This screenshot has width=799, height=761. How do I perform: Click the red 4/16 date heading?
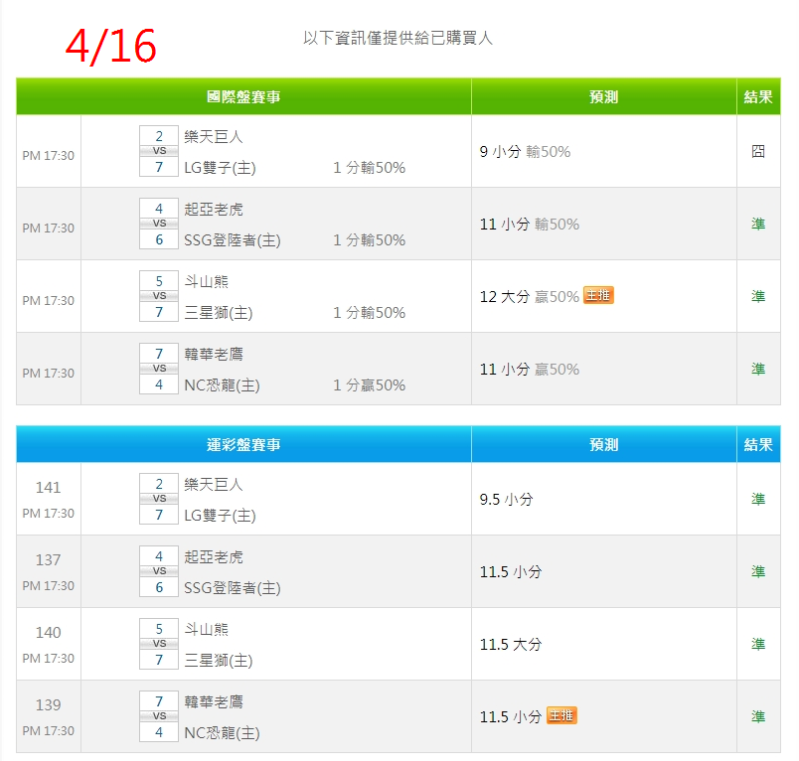click(111, 46)
